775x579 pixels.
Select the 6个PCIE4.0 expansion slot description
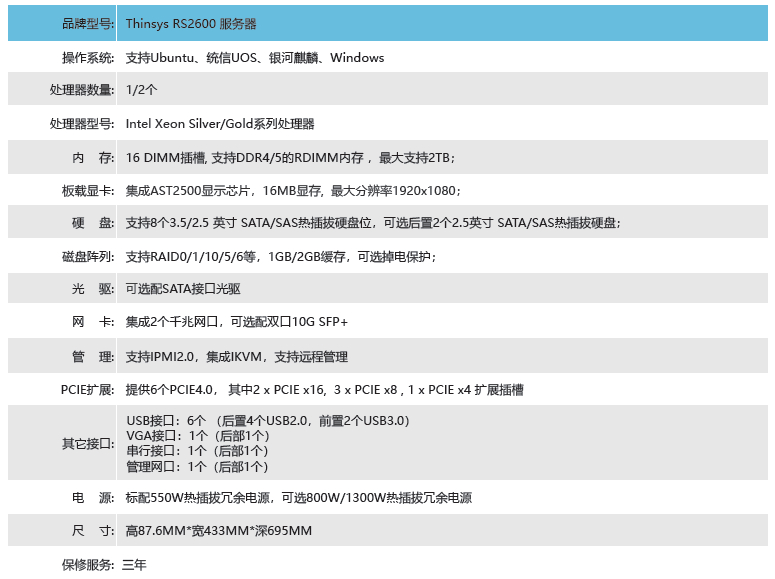[x=324, y=390]
